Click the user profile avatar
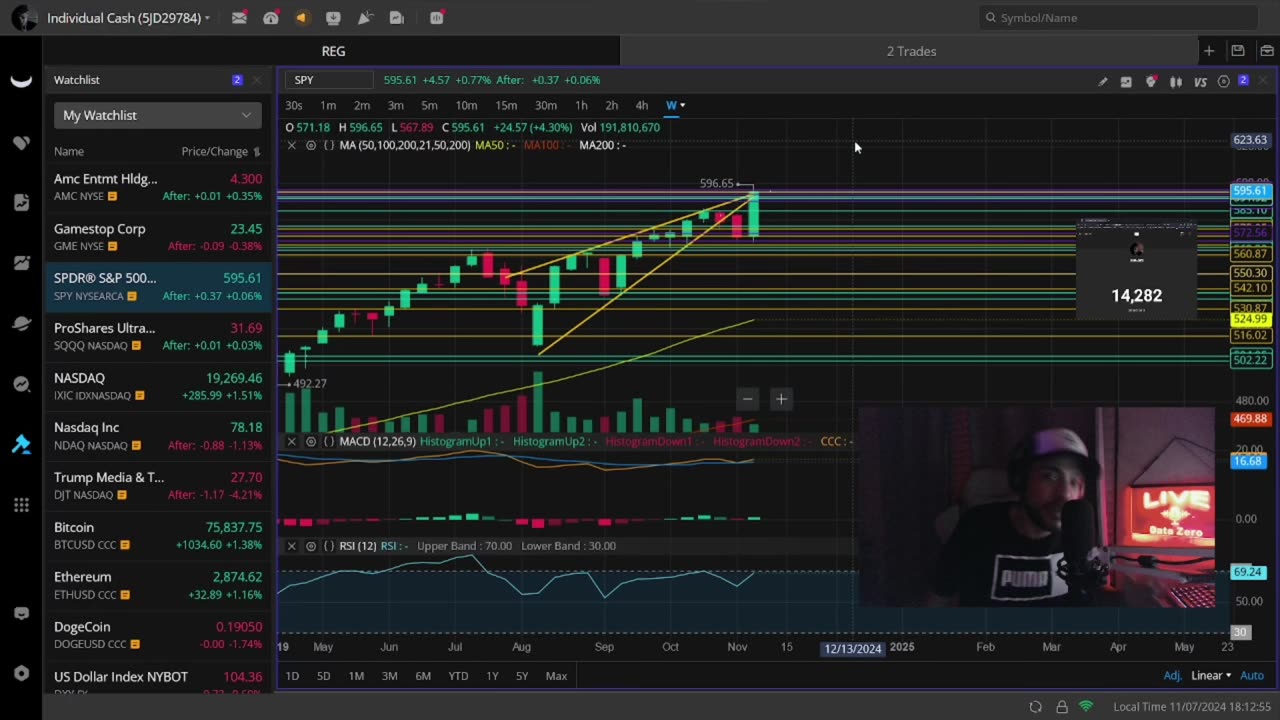Screen dimensions: 1280x720 click(24, 18)
